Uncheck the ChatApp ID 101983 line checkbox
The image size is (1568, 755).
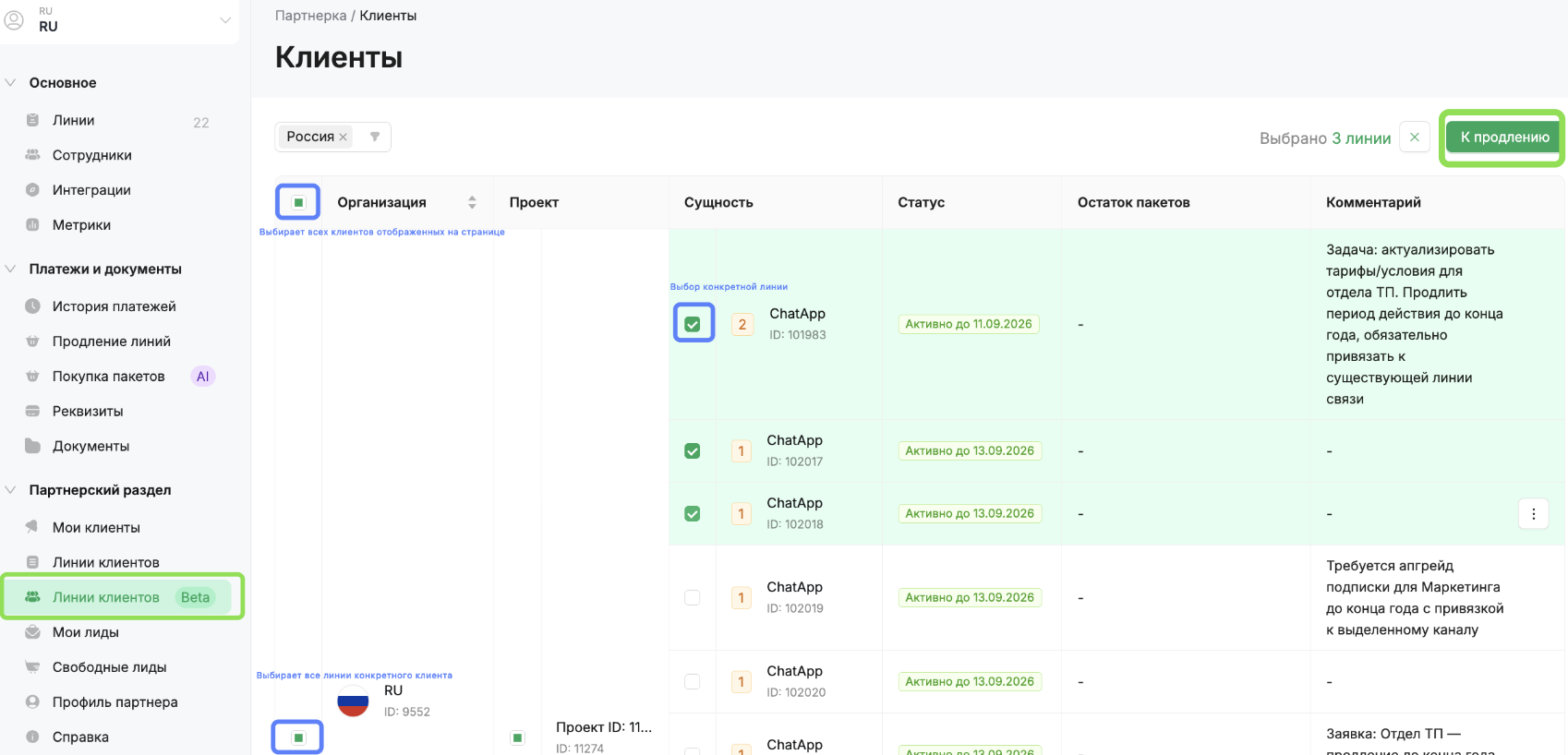tap(693, 324)
